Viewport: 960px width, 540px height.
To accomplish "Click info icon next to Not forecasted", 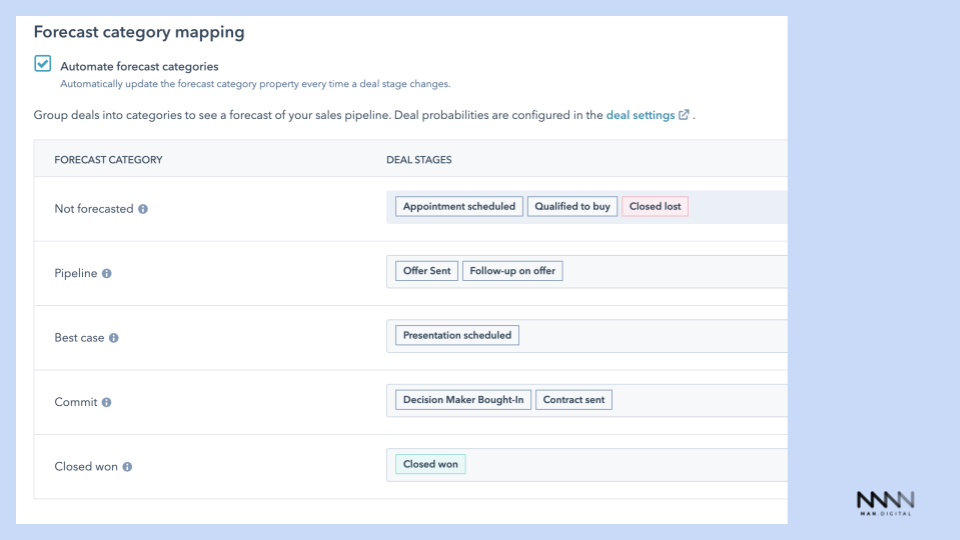I will pos(143,209).
